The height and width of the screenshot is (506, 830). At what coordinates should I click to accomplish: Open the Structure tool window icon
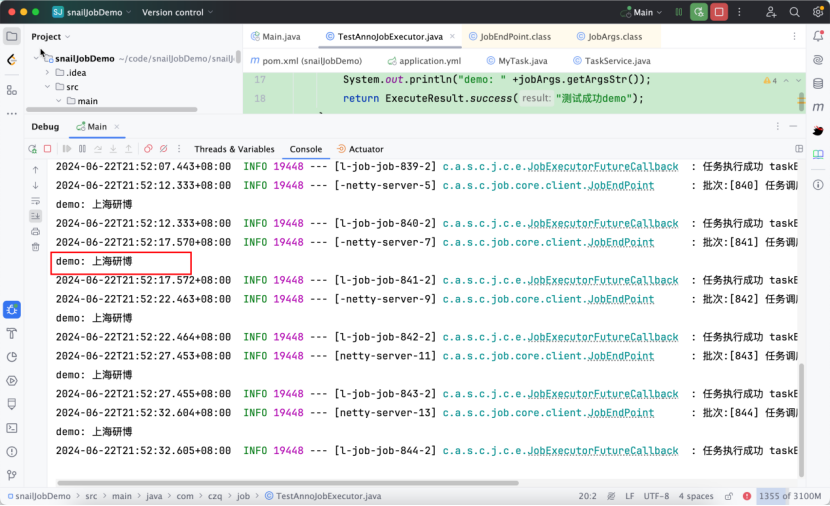pos(12,91)
